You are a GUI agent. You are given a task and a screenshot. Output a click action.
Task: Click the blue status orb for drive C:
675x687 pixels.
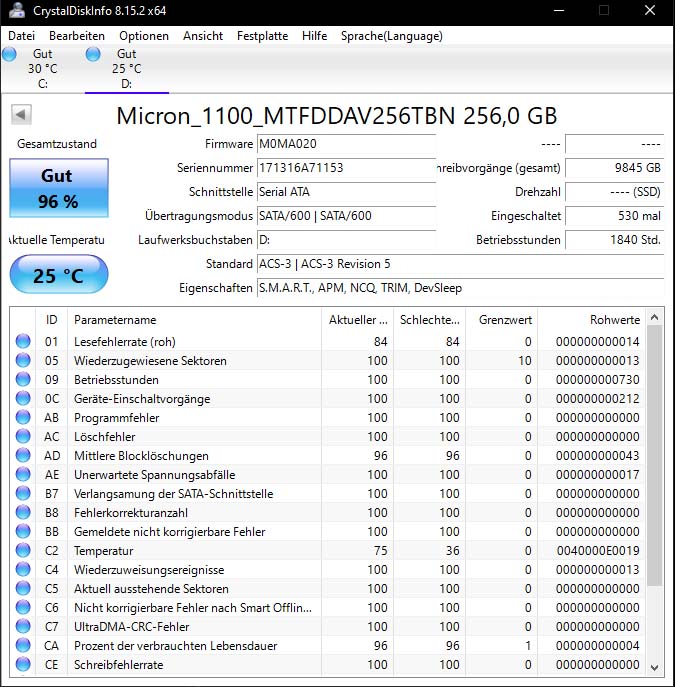point(9,54)
